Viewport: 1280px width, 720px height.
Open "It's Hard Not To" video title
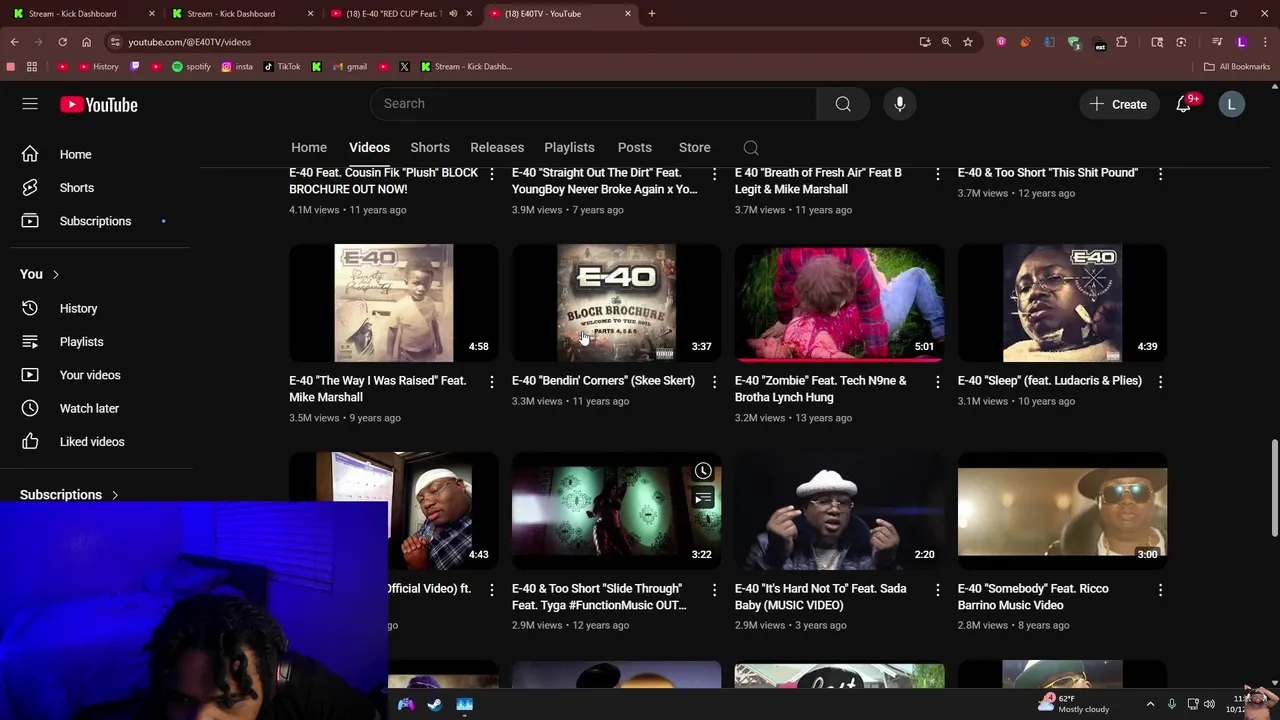[821, 597]
